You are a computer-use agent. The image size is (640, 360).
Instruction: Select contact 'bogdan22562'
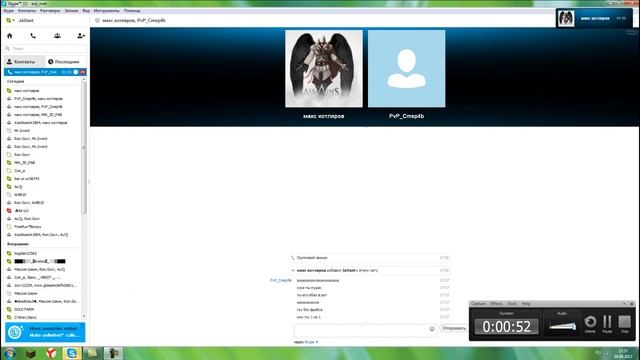[x=25, y=253]
